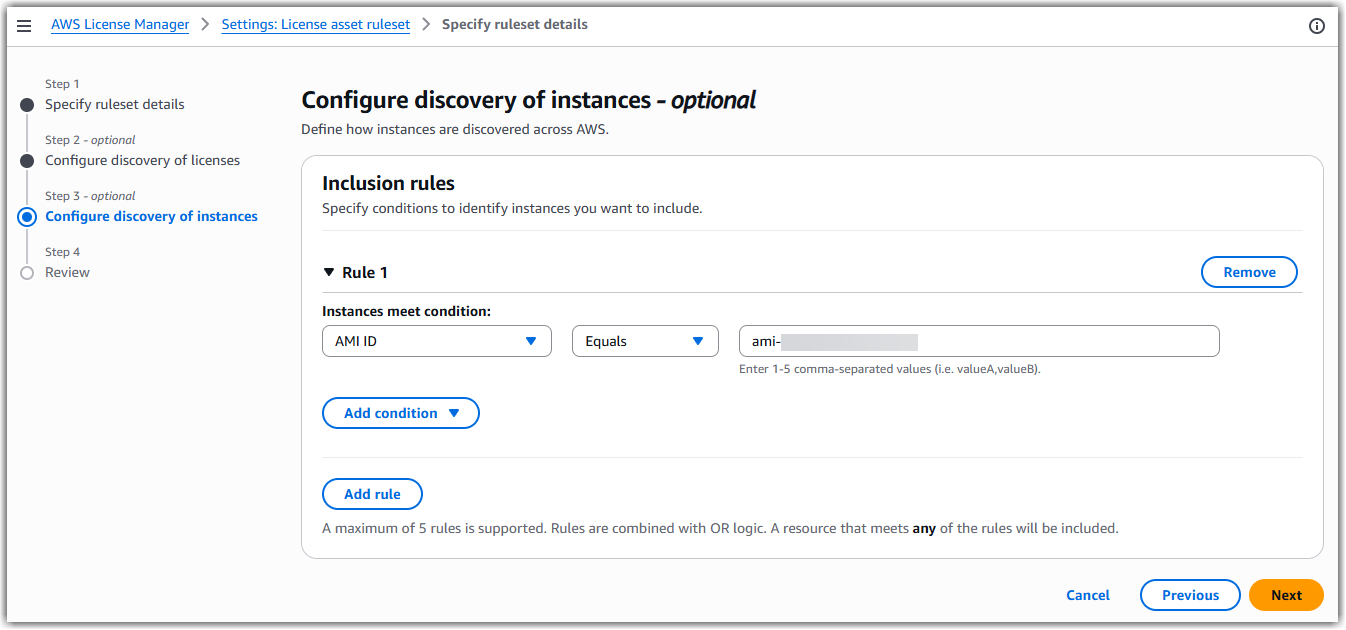Click the dropdown arrow on AMI ID selector
Viewport: 1346px width, 630px height.
(532, 340)
